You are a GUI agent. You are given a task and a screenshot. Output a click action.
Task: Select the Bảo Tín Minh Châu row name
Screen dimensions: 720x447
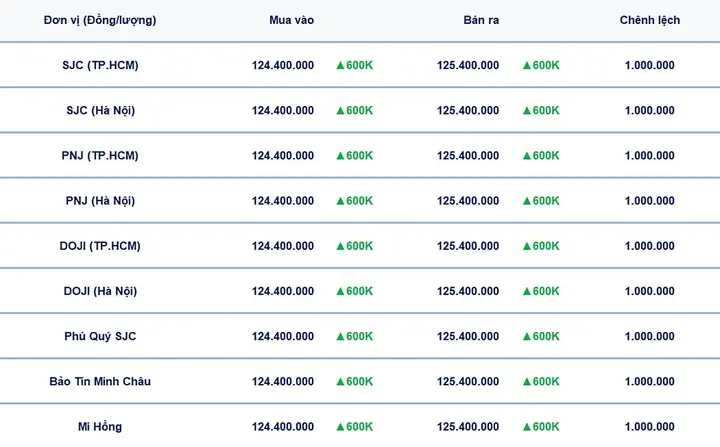pyautogui.click(x=100, y=381)
